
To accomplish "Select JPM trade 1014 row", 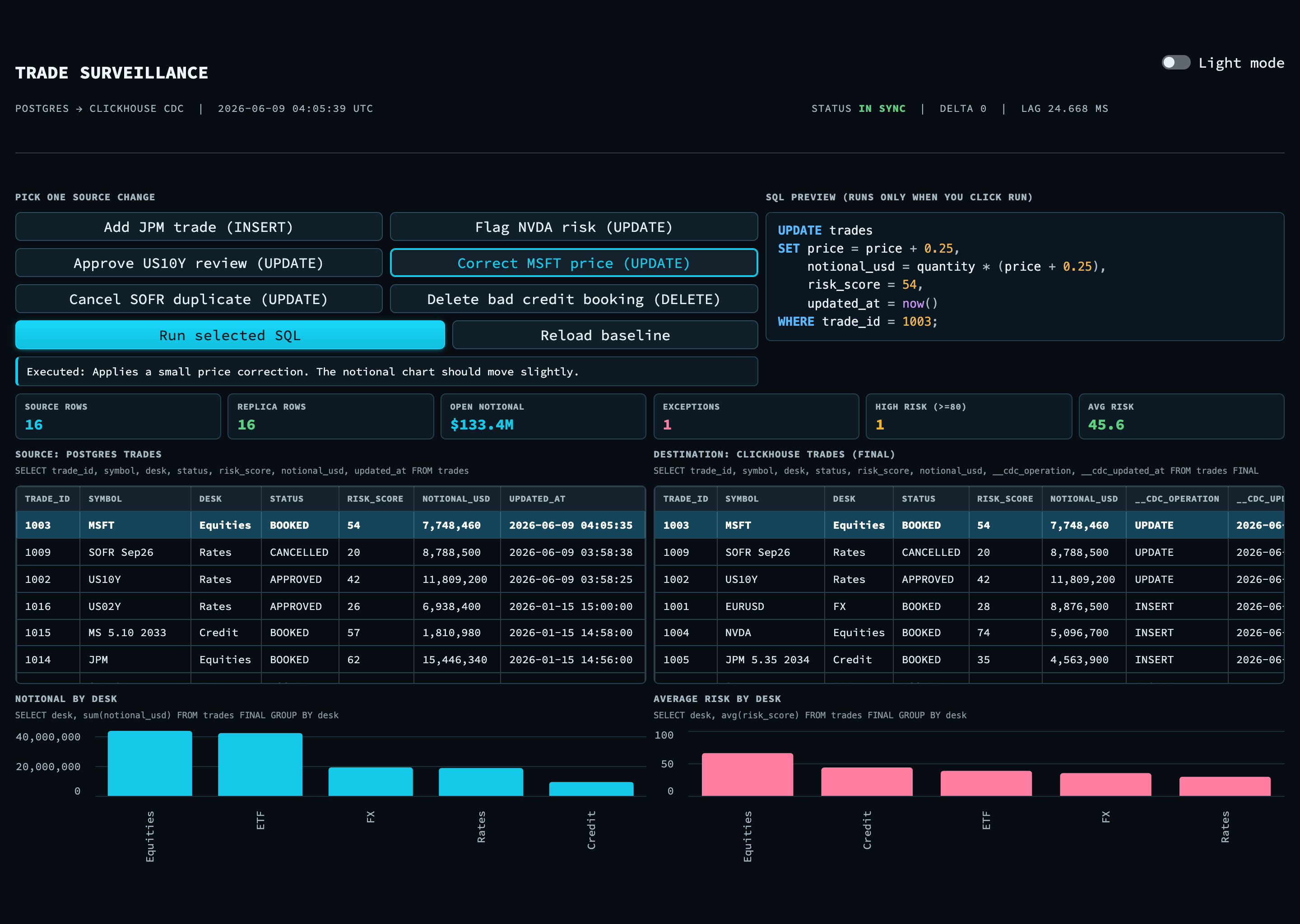I will [331, 660].
